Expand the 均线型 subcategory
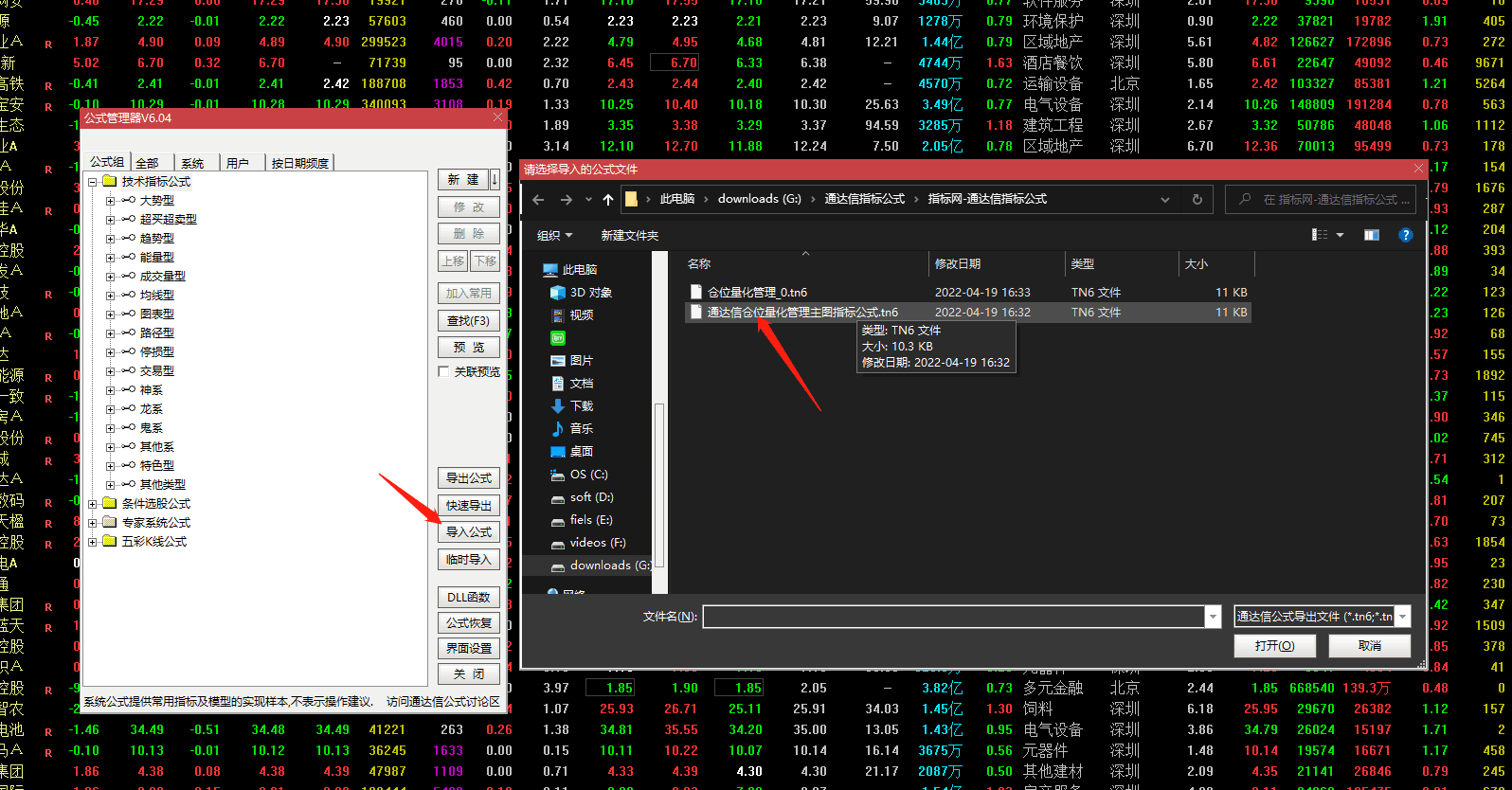This screenshot has height=790, width=1512. (111, 296)
